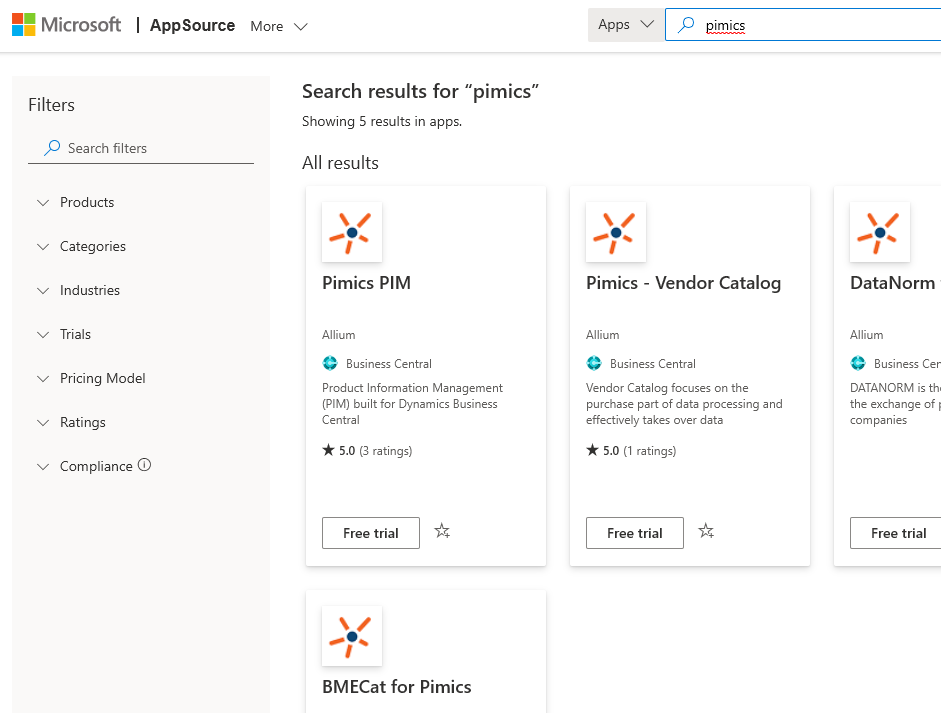Viewport: 941px width, 713px height.
Task: Click the "Filters" panel heading
Action: 52,105
